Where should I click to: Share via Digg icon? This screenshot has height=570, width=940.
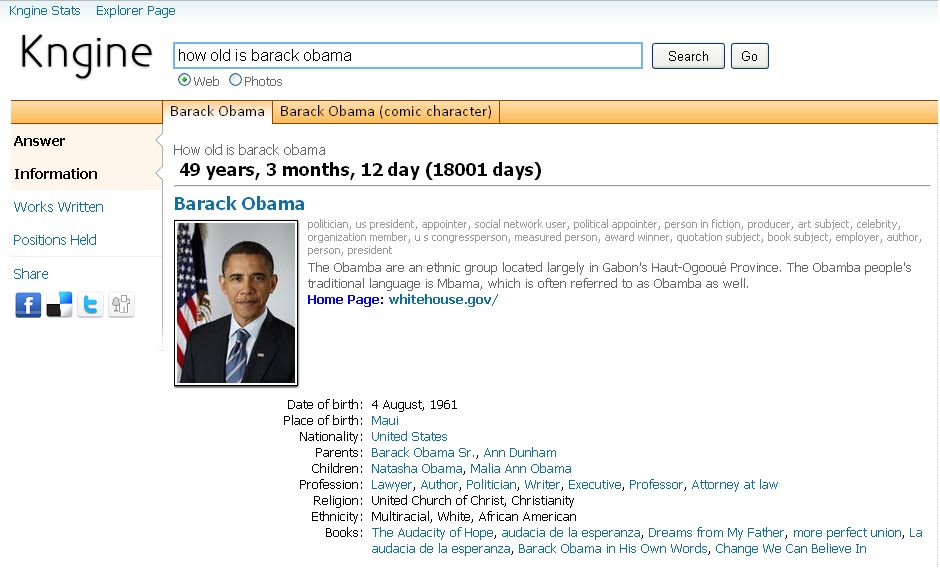(x=122, y=305)
